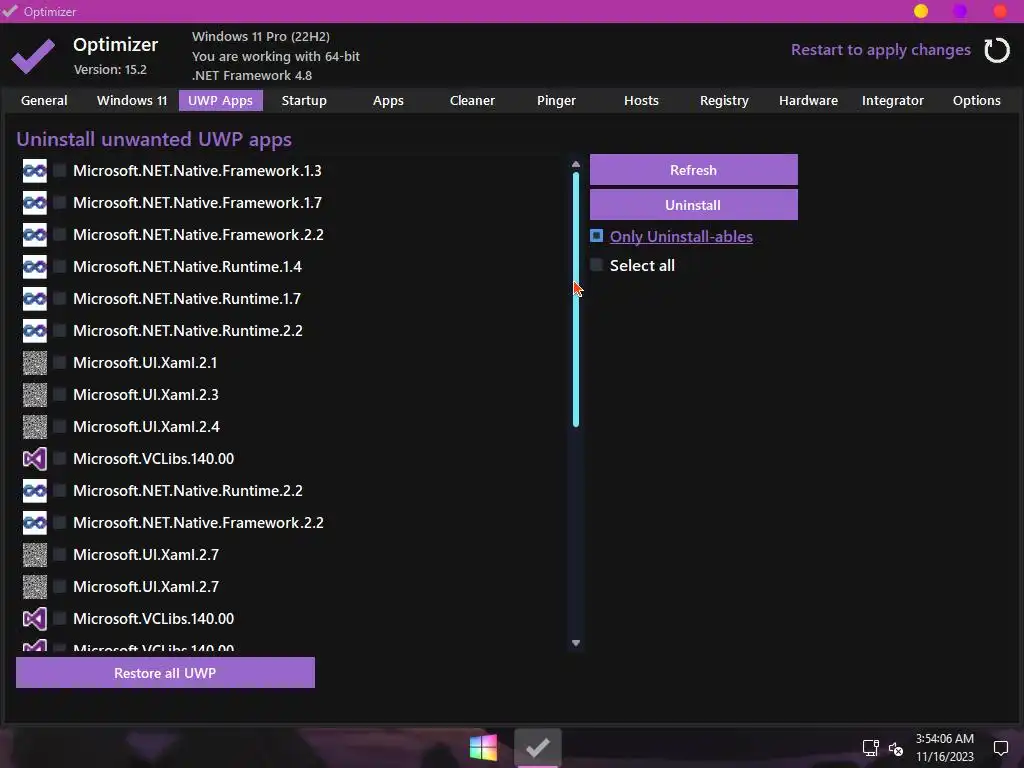Open the Cleaner tab
Viewport: 1024px width, 768px height.
(472, 101)
